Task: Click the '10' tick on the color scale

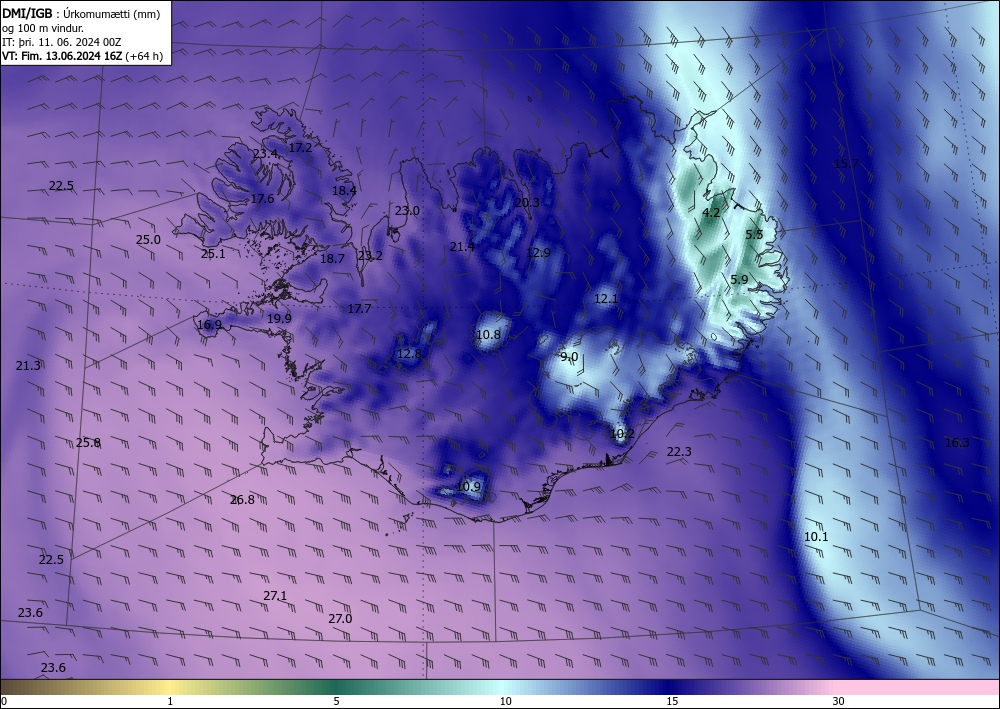Action: point(505,701)
